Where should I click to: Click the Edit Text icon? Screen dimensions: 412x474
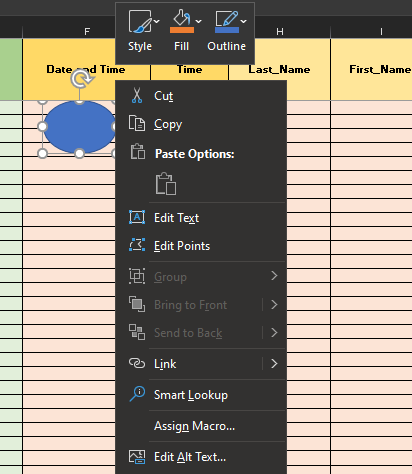click(x=137, y=217)
